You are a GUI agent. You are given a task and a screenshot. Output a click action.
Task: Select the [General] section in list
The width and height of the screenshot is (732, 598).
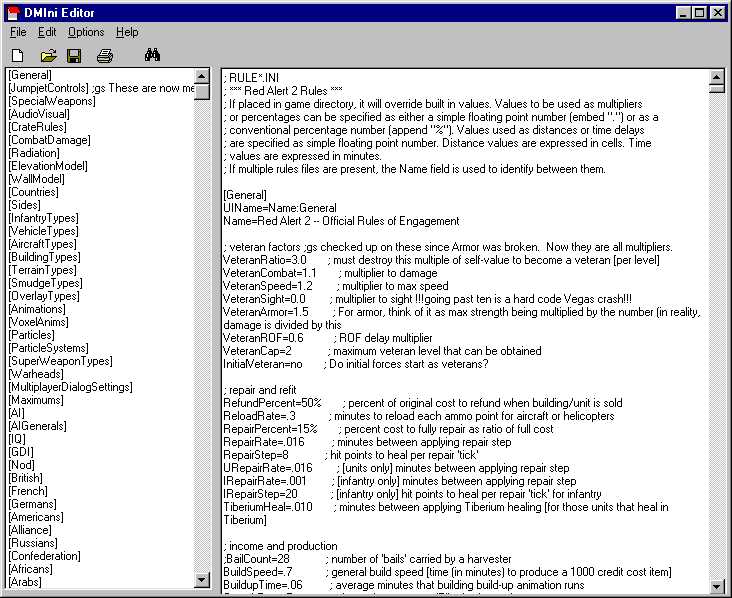pyautogui.click(x=30, y=75)
